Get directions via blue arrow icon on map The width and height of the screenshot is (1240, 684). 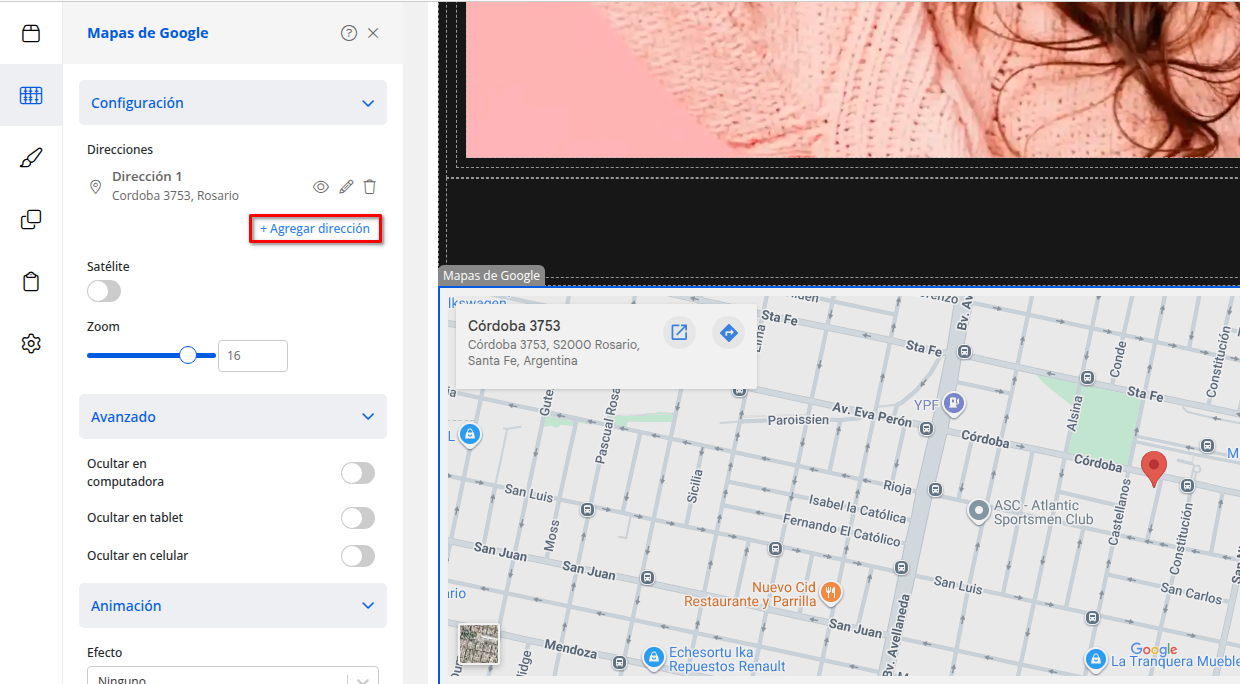coord(729,332)
